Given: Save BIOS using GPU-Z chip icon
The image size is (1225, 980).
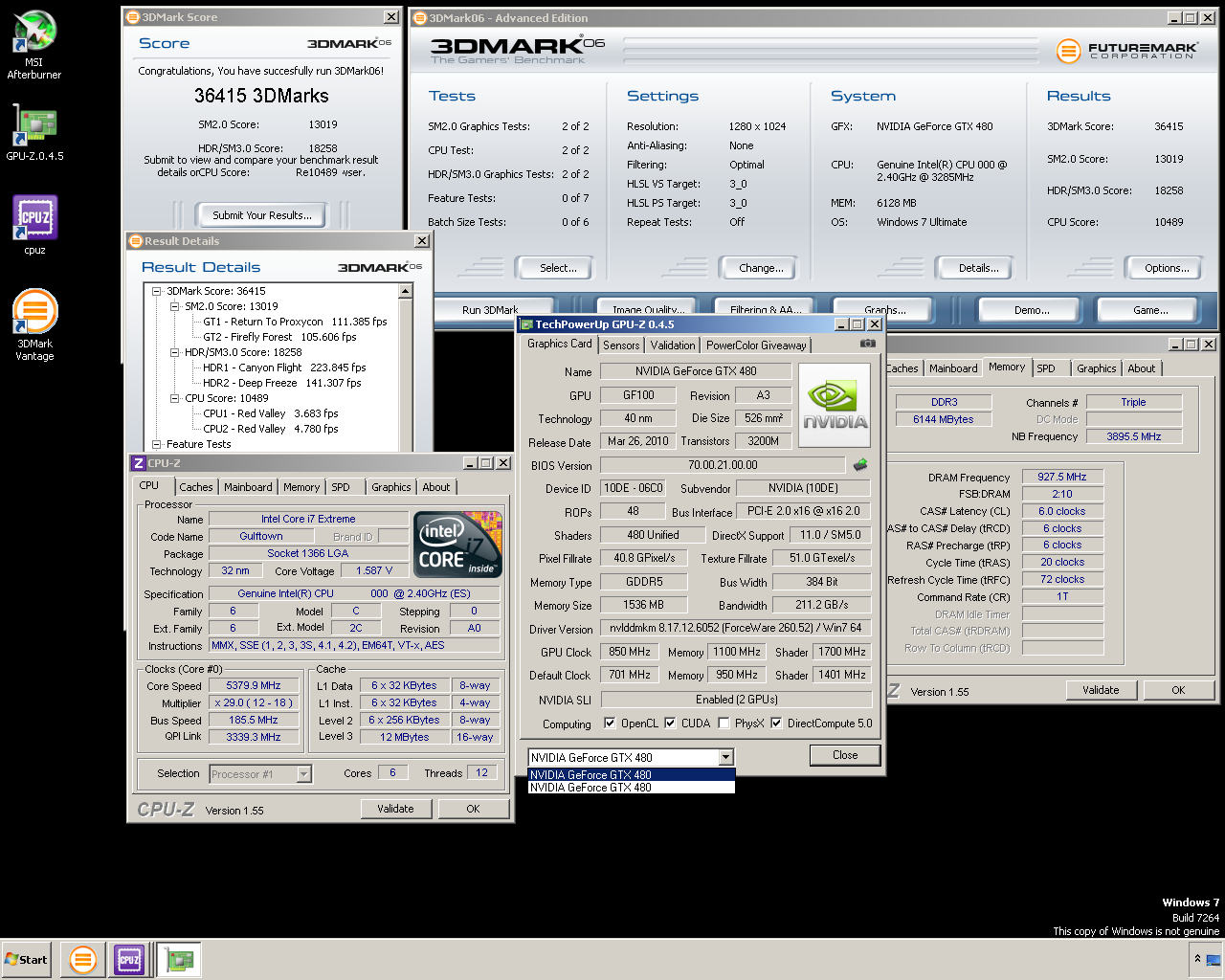Looking at the screenshot, I should (860, 465).
